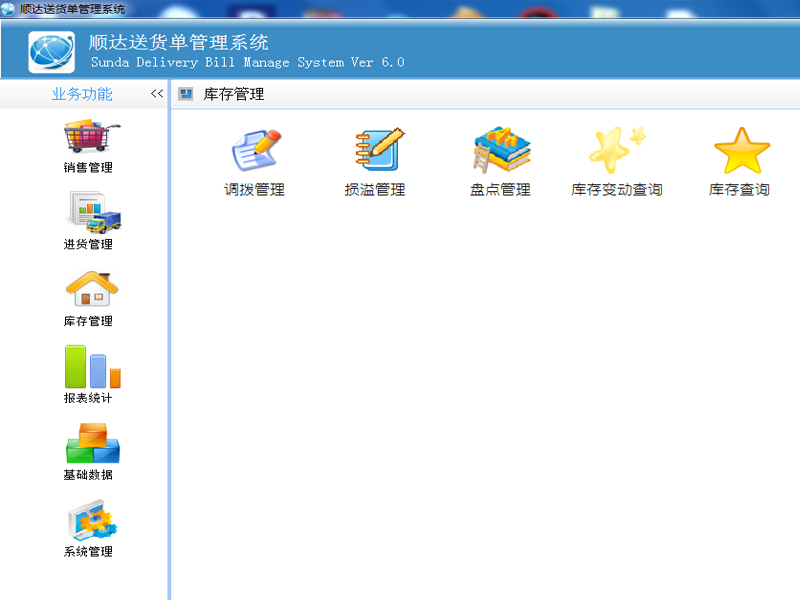The width and height of the screenshot is (800, 600).
Task: Click the small icon beside 库存管理 heading
Action: click(185, 94)
